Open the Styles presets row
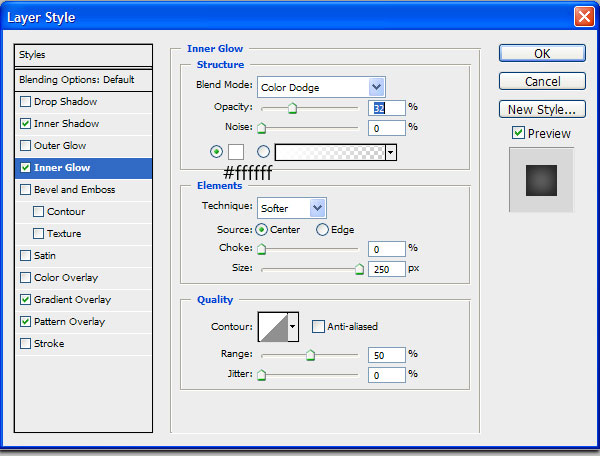This screenshot has width=600, height=456. point(83,55)
